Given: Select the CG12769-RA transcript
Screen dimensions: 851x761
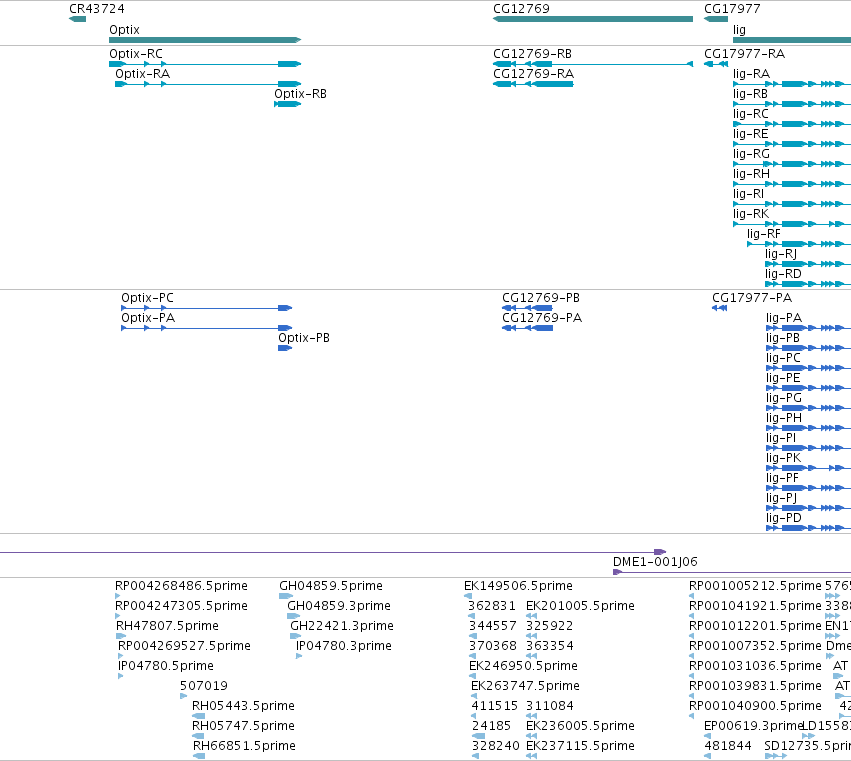Looking at the screenshot, I should [x=533, y=84].
